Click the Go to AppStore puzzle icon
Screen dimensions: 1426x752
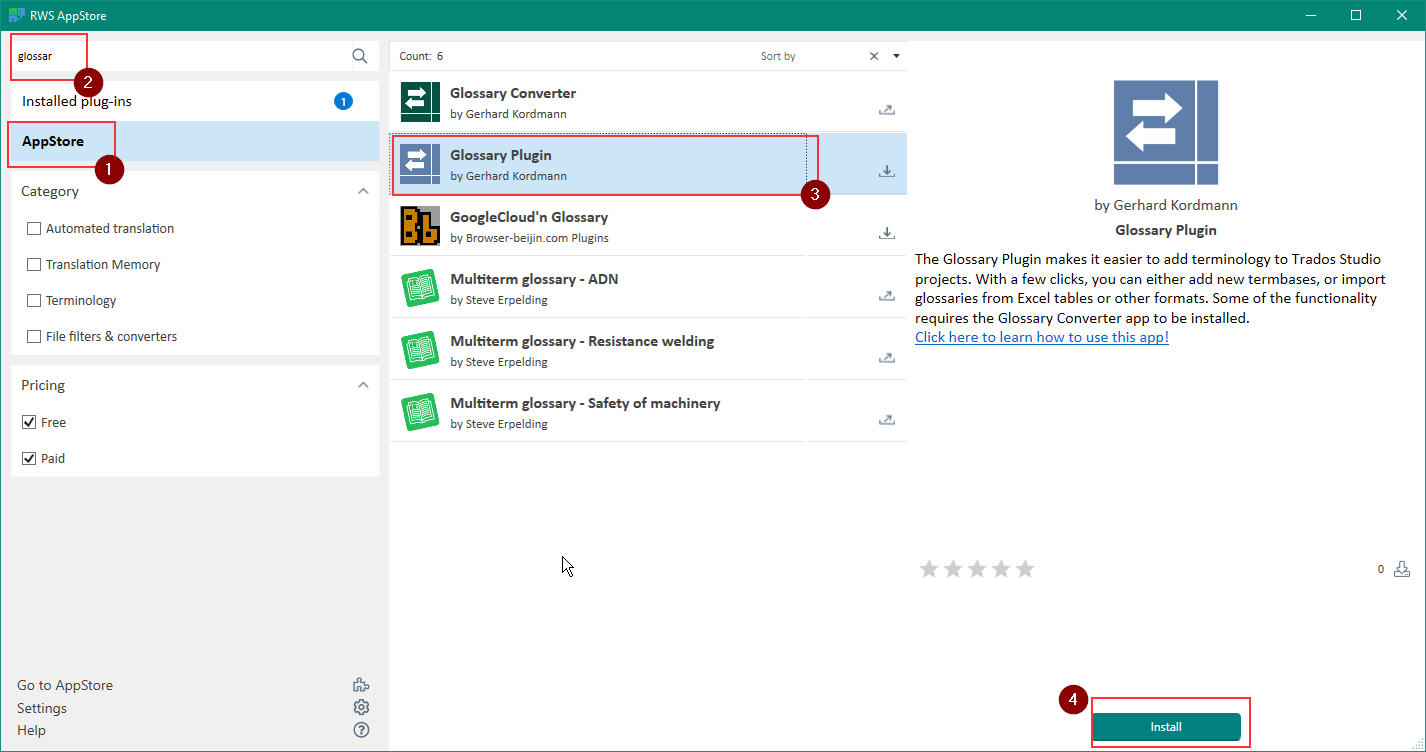pyautogui.click(x=361, y=685)
